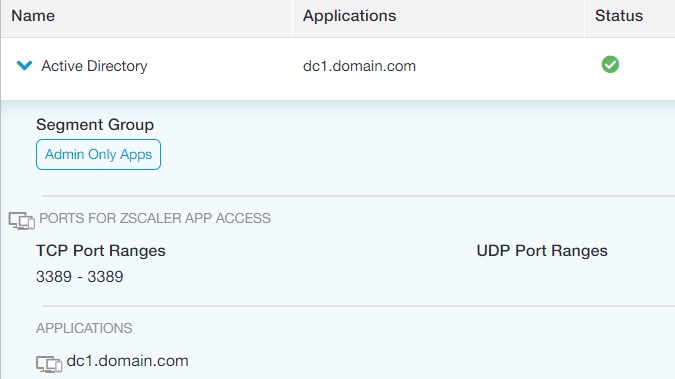Click the blank area below UDP Port Ranges
The height and width of the screenshot is (379, 675).
tap(542, 276)
